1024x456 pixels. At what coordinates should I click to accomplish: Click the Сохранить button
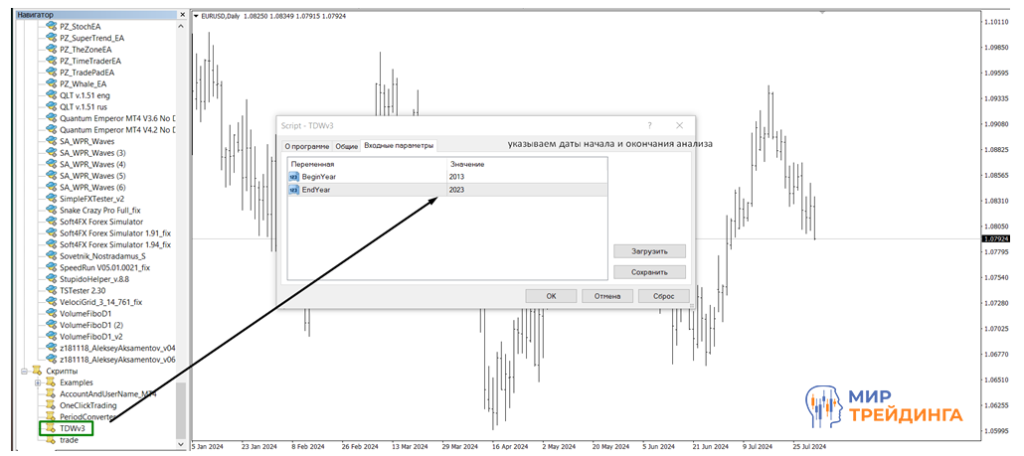[x=649, y=272]
